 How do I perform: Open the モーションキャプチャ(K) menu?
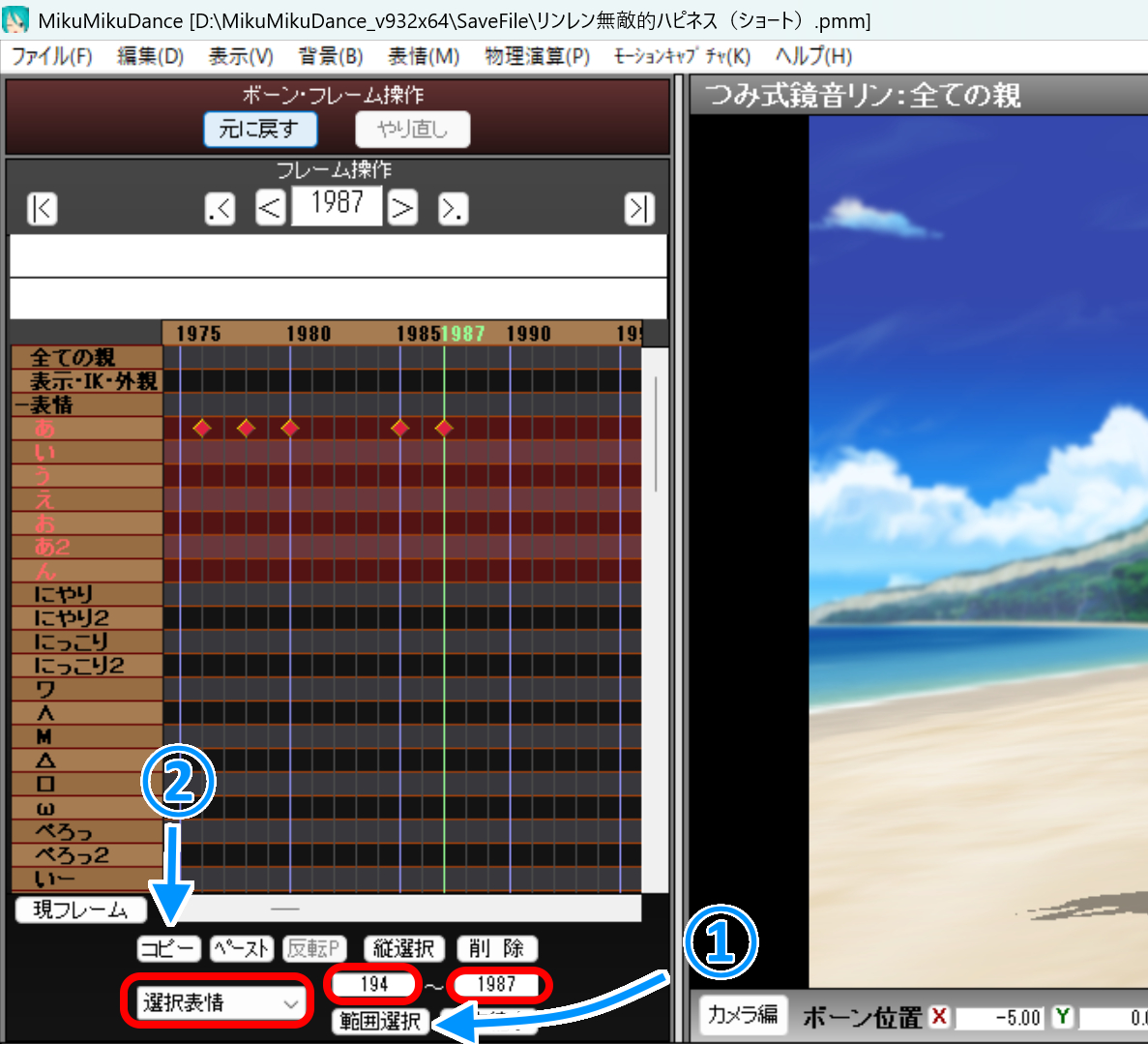(682, 56)
